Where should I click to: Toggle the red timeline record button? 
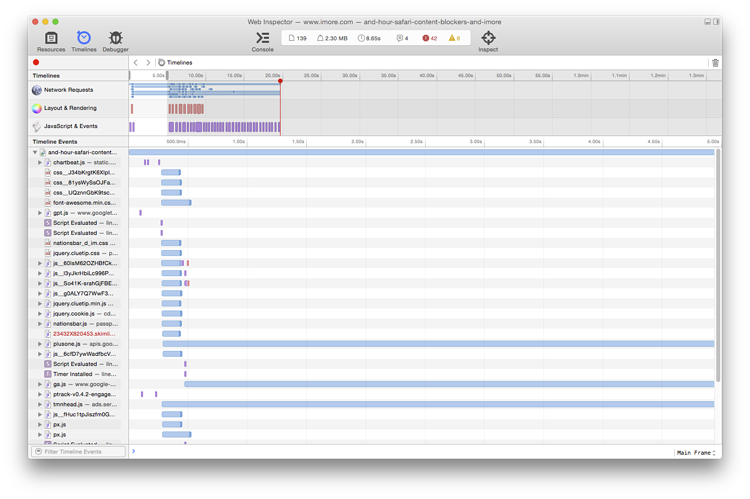click(36, 62)
